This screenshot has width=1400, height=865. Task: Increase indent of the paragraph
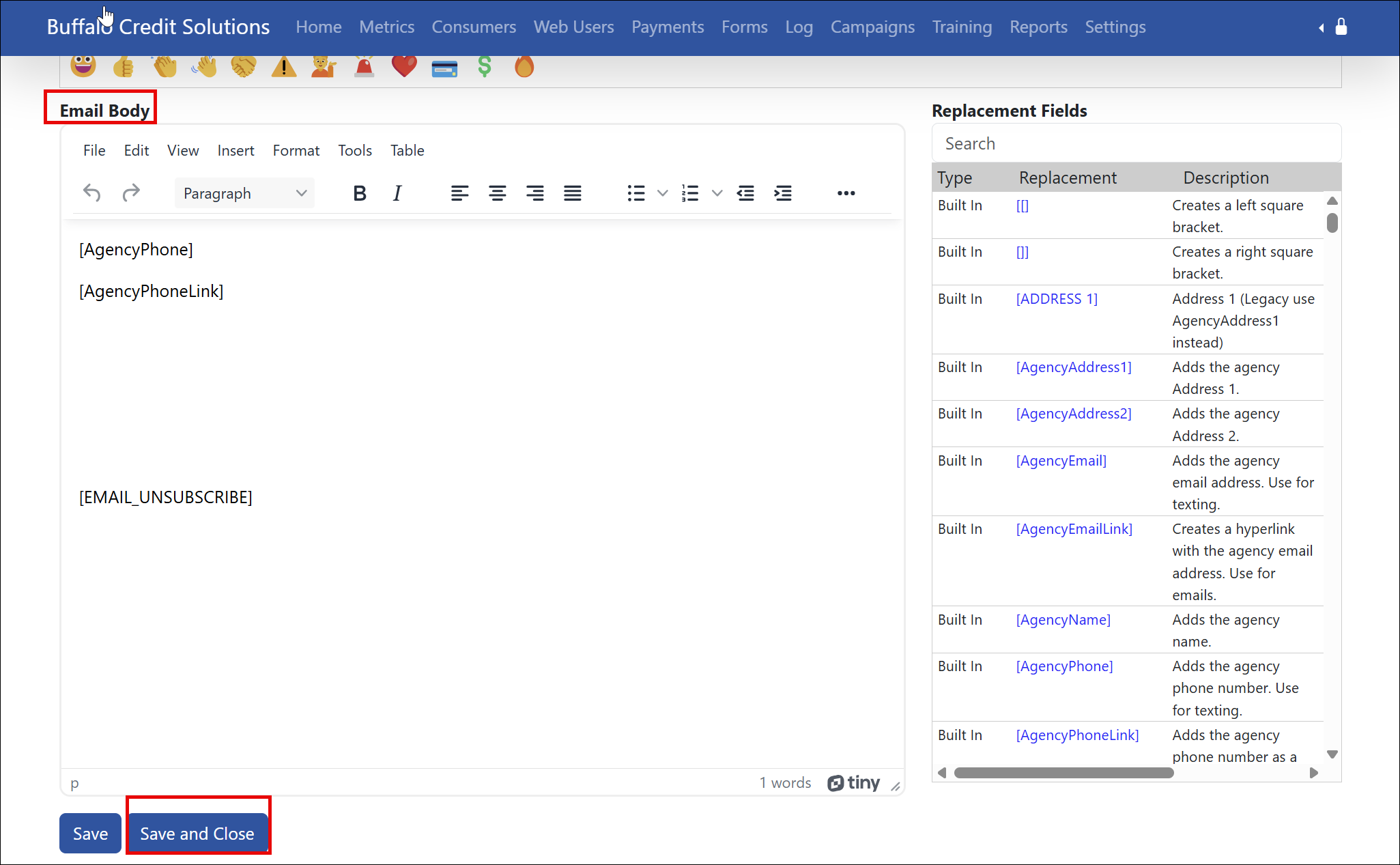pyautogui.click(x=783, y=193)
